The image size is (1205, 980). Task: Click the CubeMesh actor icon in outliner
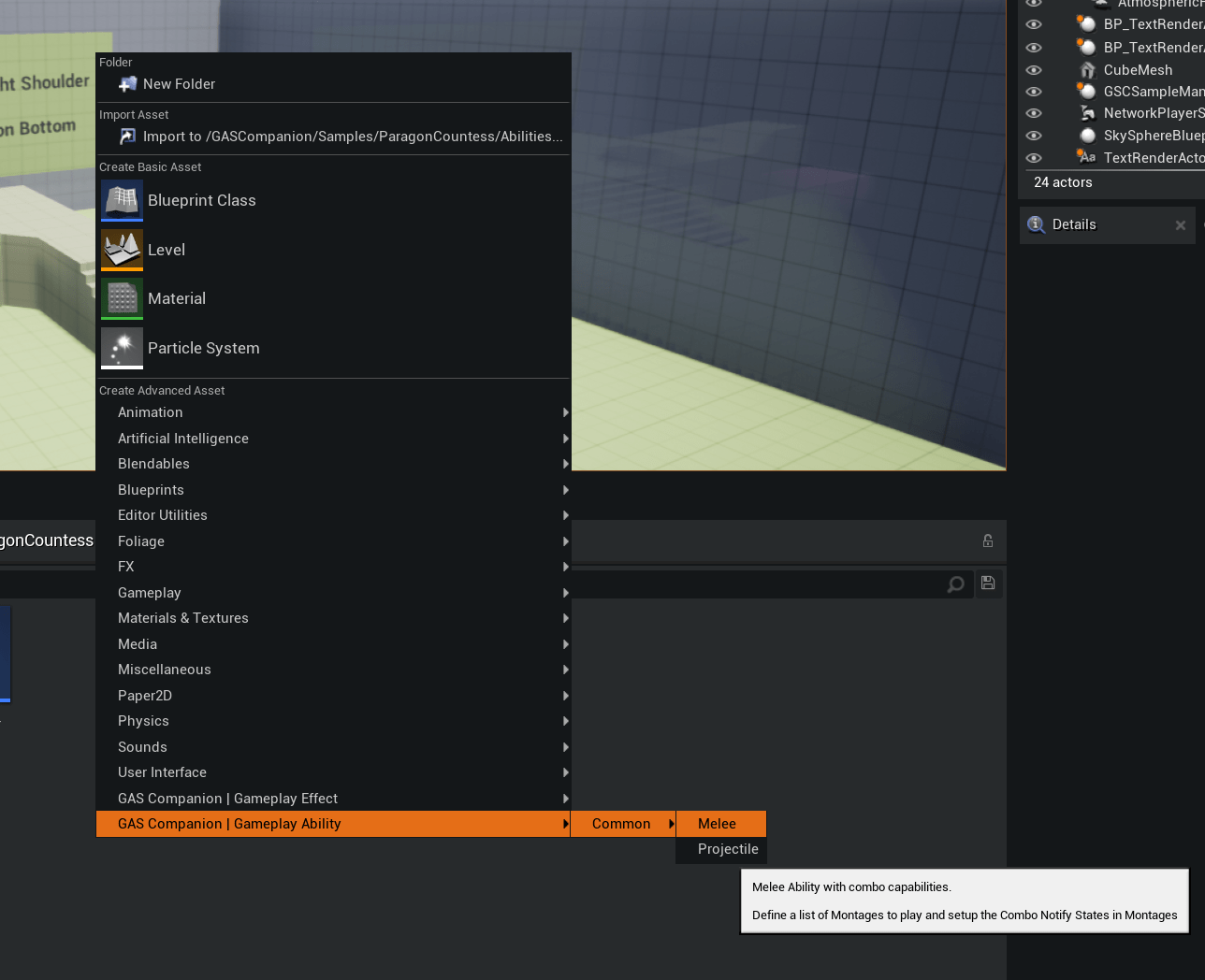[1087, 70]
